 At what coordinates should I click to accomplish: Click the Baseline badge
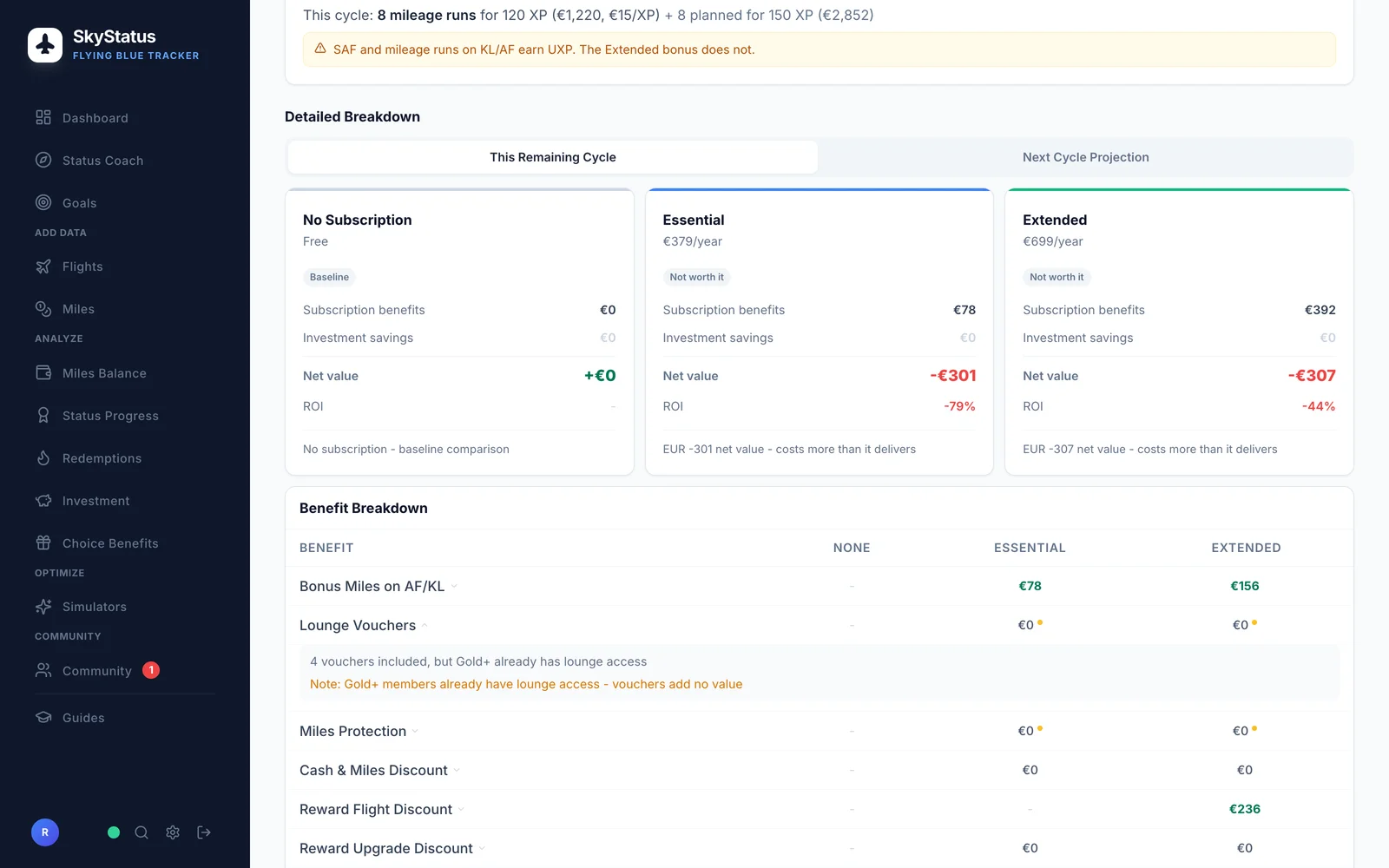click(329, 277)
